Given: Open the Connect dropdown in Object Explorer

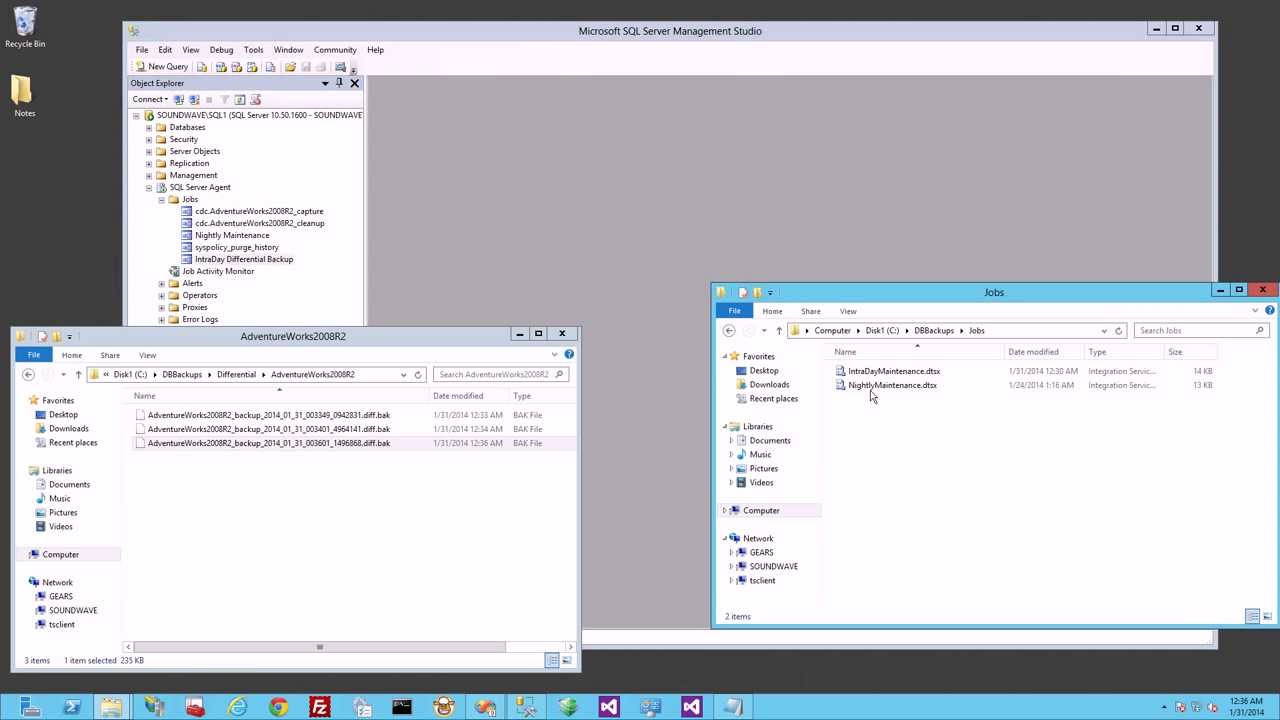Looking at the screenshot, I should 149,99.
